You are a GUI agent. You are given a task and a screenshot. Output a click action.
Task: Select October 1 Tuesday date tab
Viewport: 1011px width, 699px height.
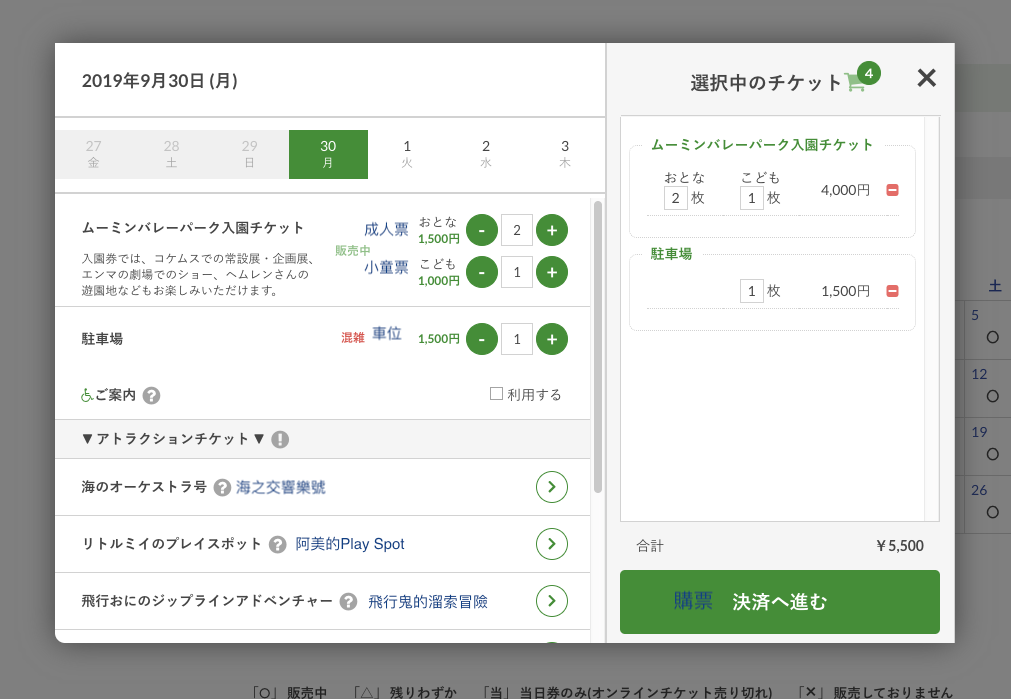coord(407,154)
